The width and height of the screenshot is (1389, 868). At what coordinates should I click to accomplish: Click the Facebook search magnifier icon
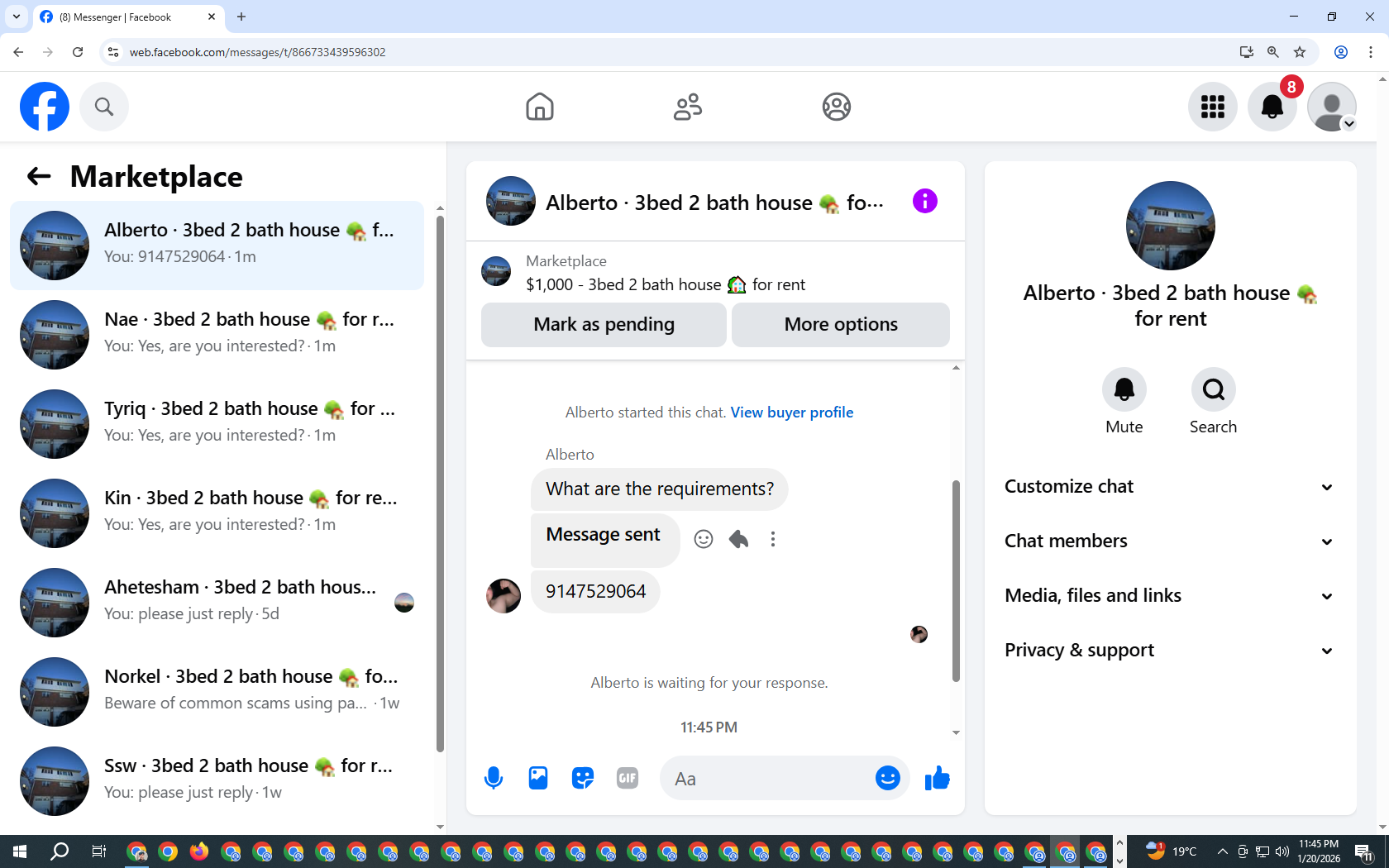click(104, 107)
